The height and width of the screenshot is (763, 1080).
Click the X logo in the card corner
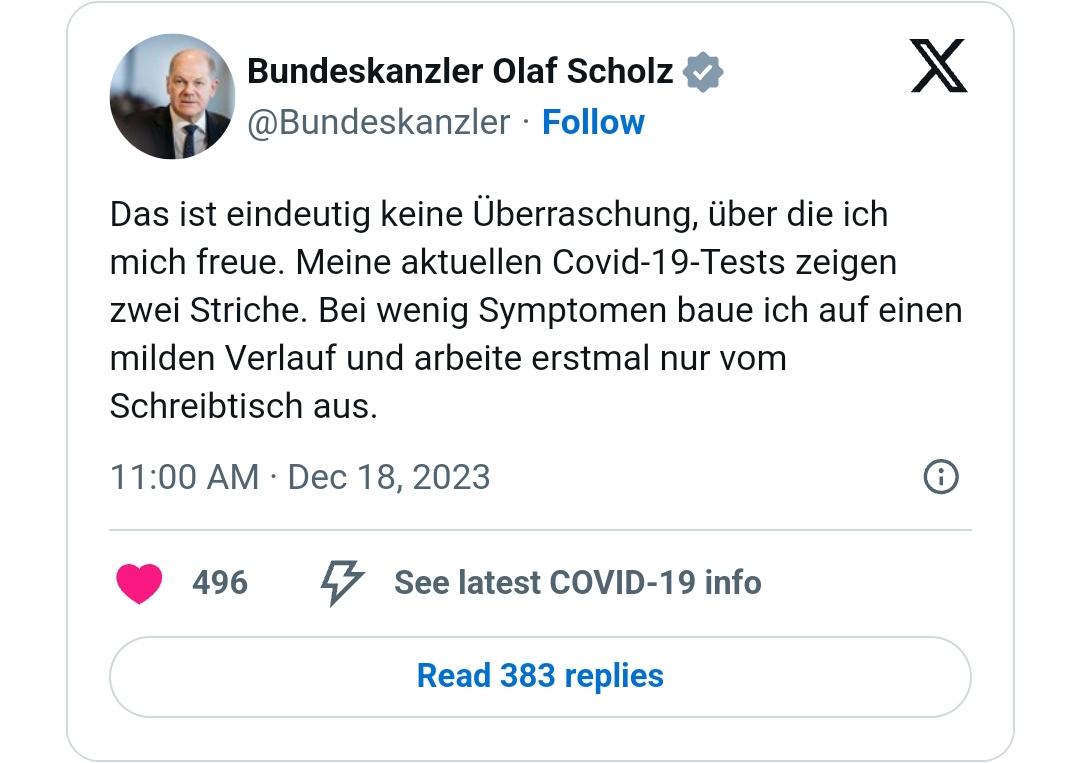[x=939, y=66]
